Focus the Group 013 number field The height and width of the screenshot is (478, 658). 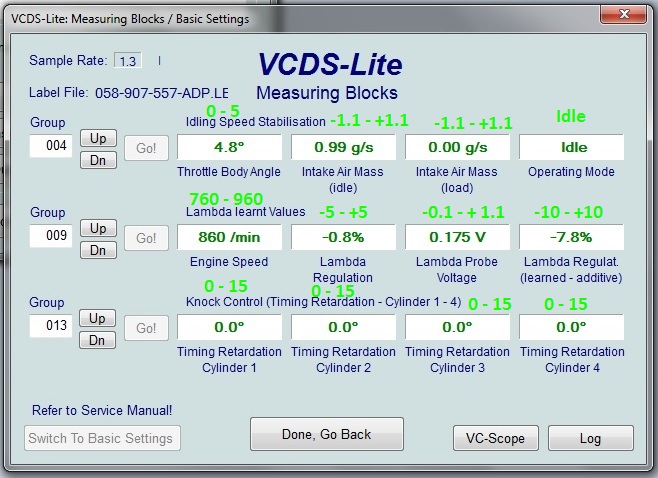pos(51,327)
